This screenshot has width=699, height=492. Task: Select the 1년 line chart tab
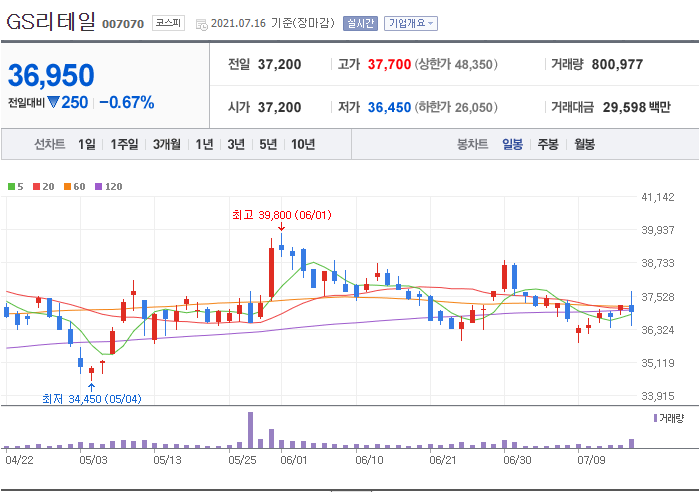(204, 144)
